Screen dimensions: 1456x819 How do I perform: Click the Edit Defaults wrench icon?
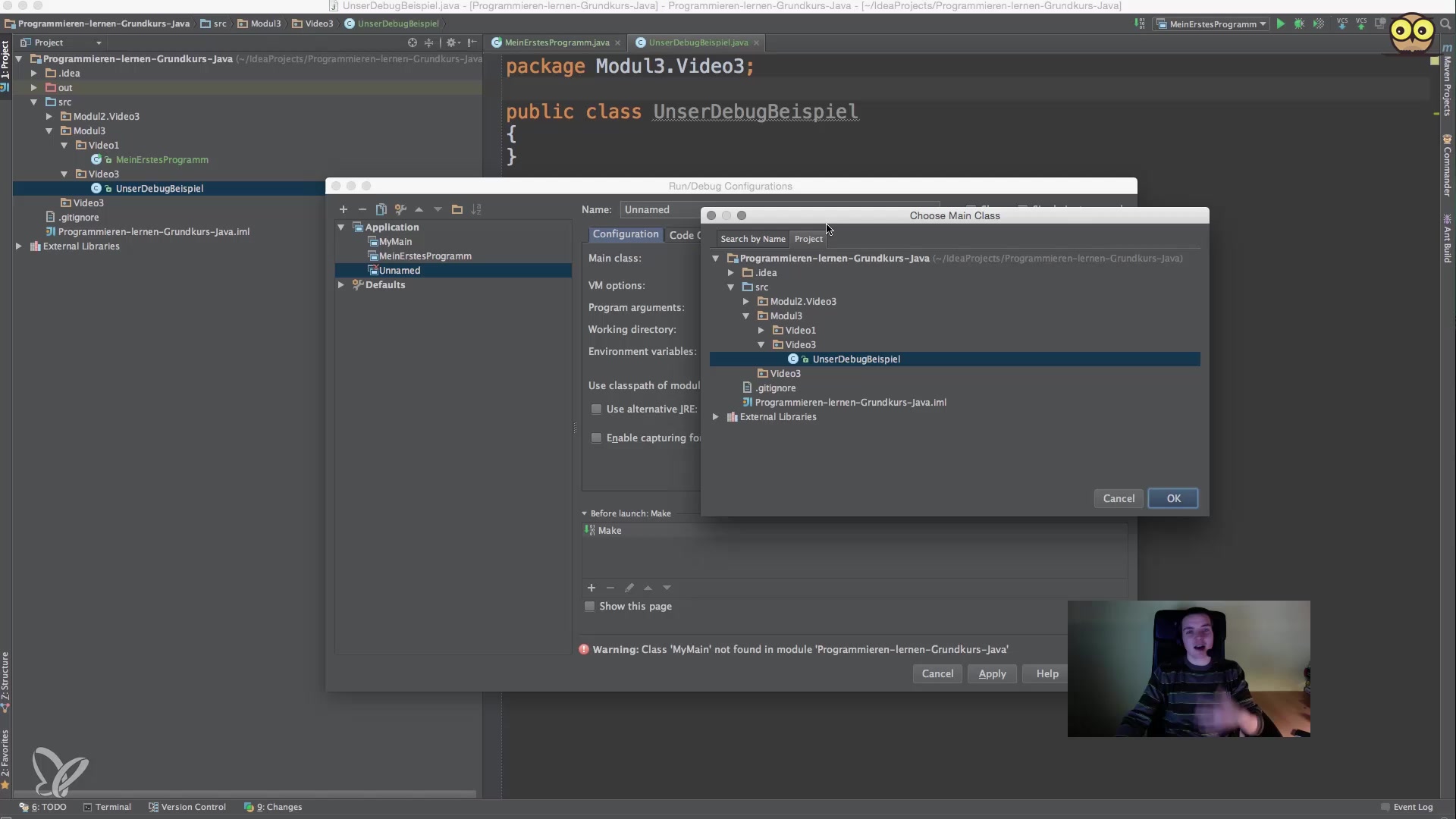(x=400, y=209)
